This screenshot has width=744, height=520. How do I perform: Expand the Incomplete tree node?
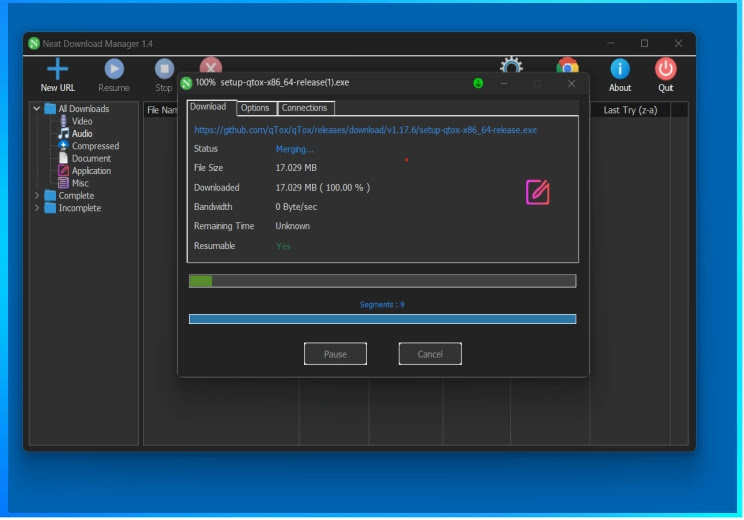(x=37, y=208)
